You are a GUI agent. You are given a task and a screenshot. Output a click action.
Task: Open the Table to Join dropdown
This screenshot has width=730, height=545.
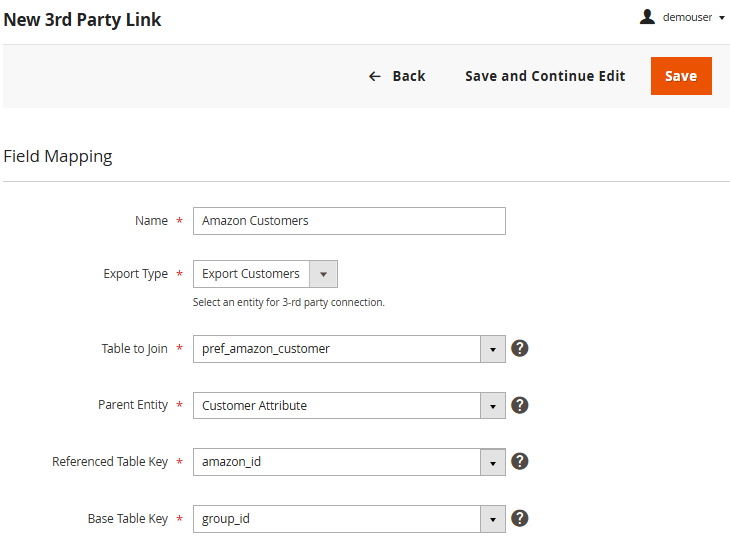pyautogui.click(x=349, y=349)
